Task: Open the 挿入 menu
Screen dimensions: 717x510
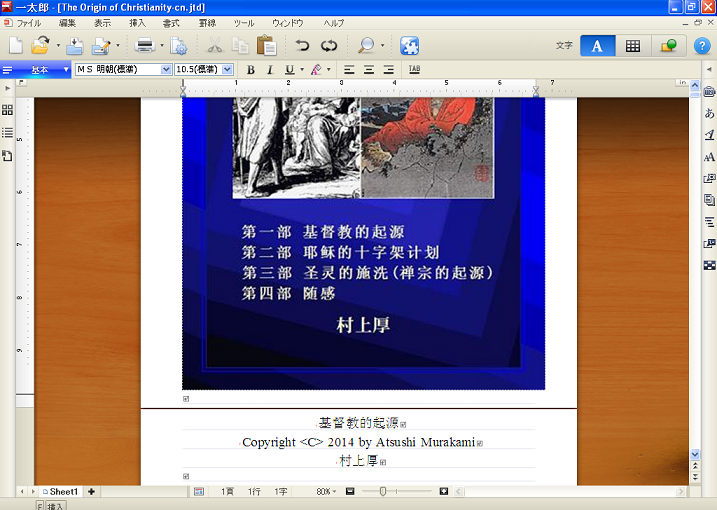Action: pyautogui.click(x=137, y=22)
